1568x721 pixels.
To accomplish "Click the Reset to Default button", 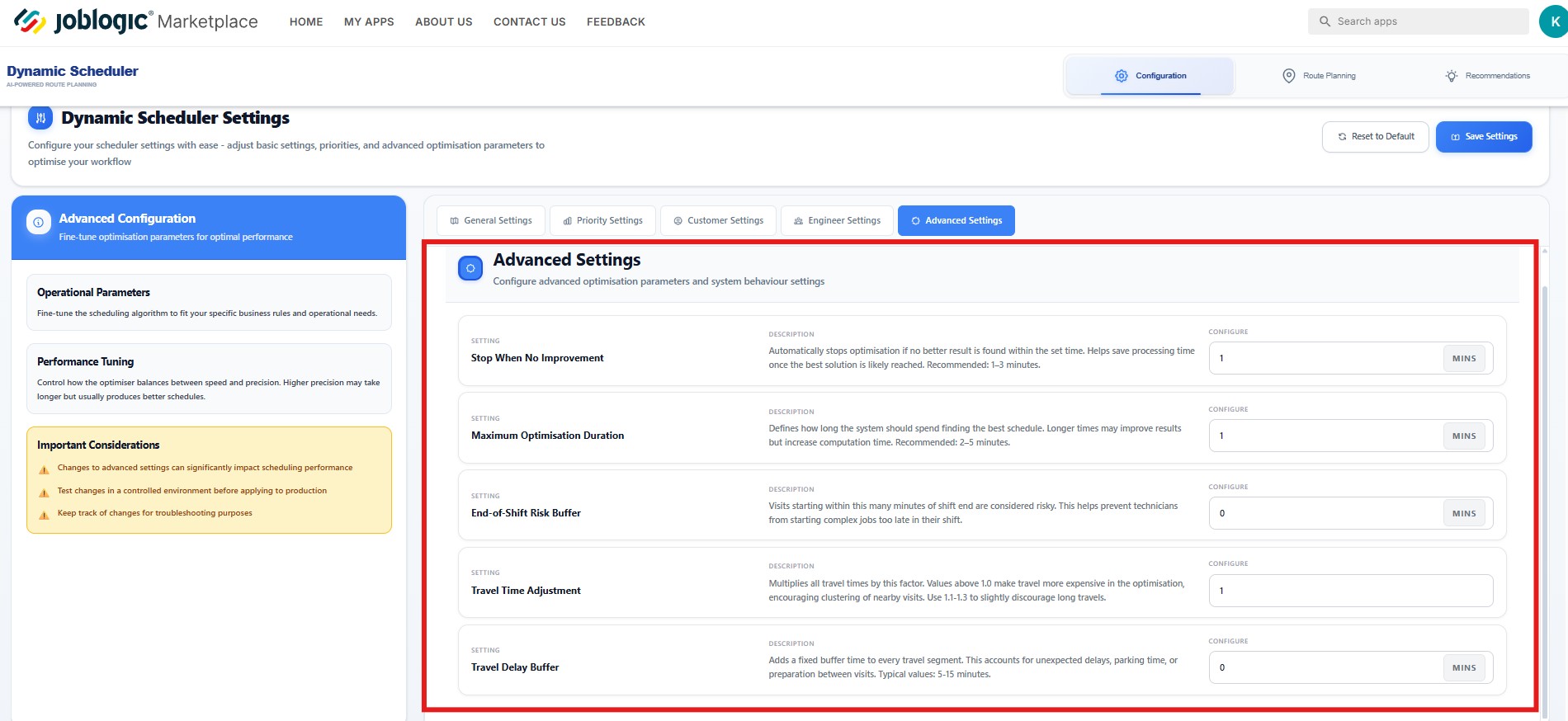I will point(1376,137).
